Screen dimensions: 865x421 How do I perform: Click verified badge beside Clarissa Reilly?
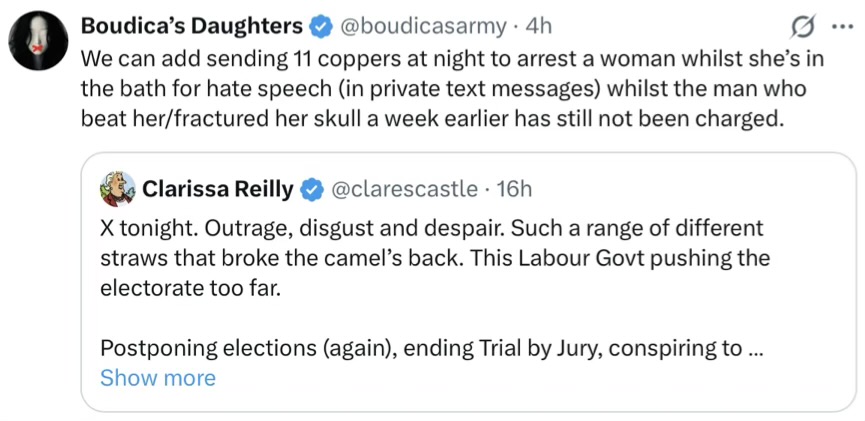313,187
